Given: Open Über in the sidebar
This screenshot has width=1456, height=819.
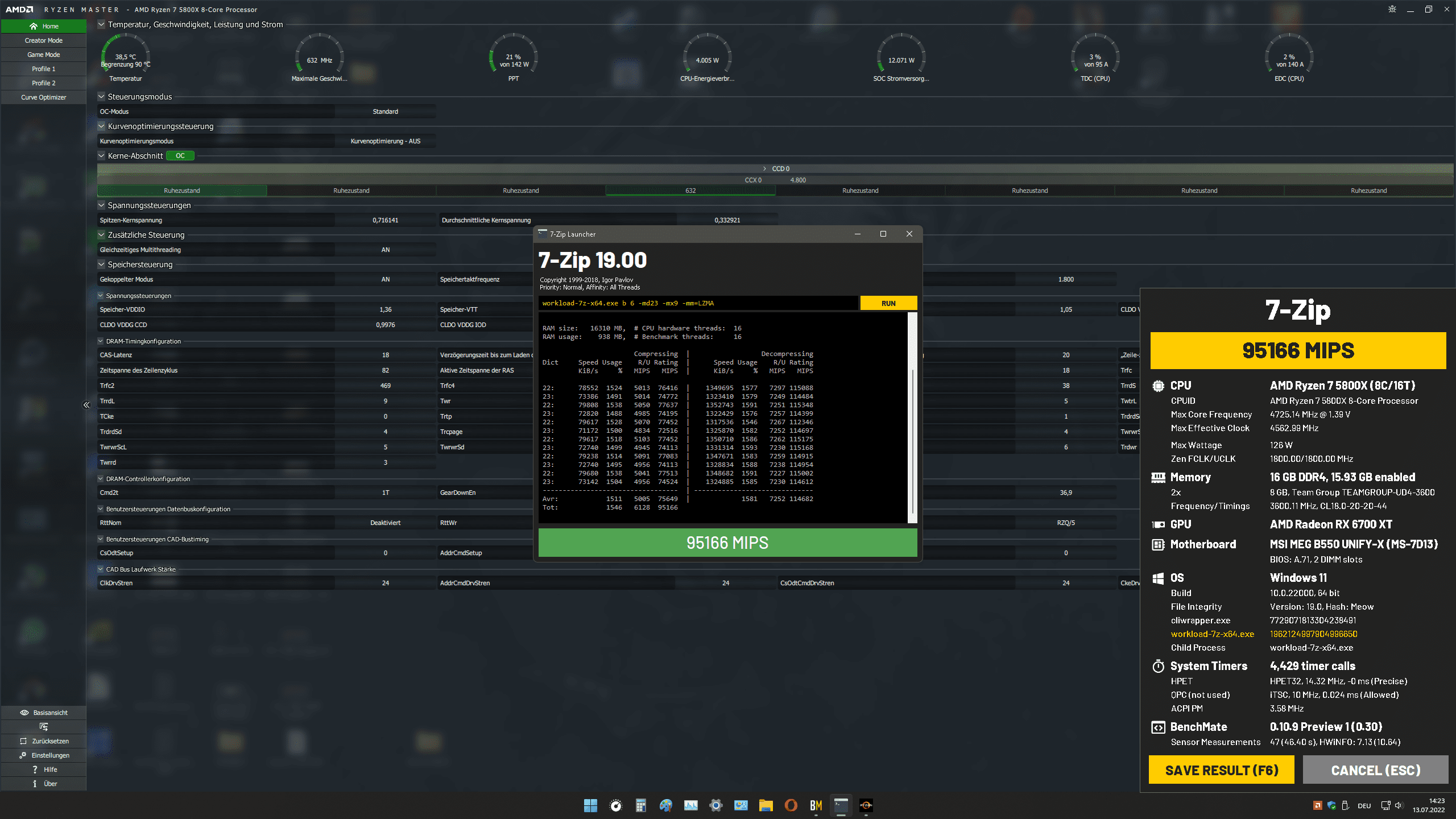Looking at the screenshot, I should click(43, 784).
